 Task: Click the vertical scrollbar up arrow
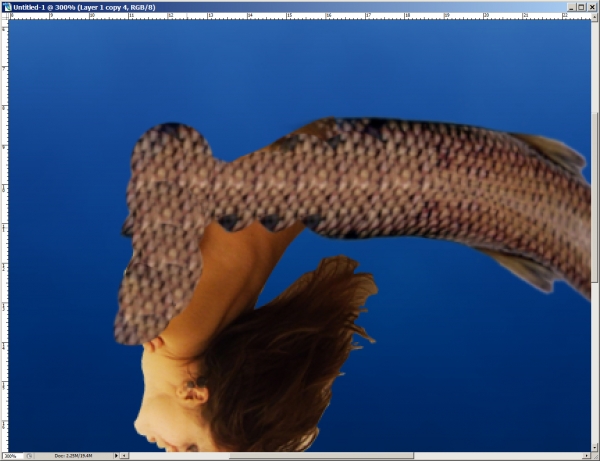click(595, 16)
